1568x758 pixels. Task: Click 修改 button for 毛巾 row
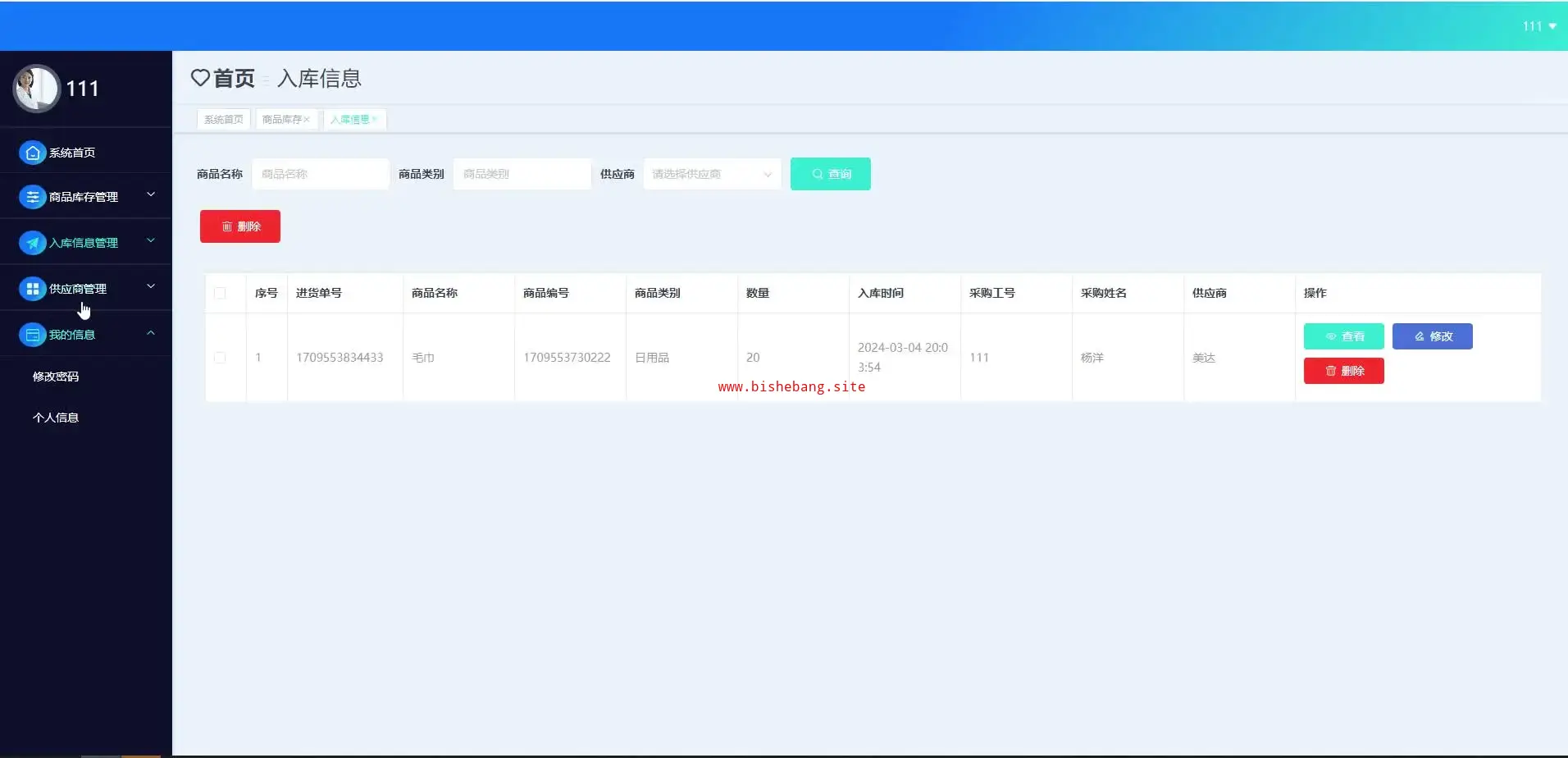tap(1433, 336)
